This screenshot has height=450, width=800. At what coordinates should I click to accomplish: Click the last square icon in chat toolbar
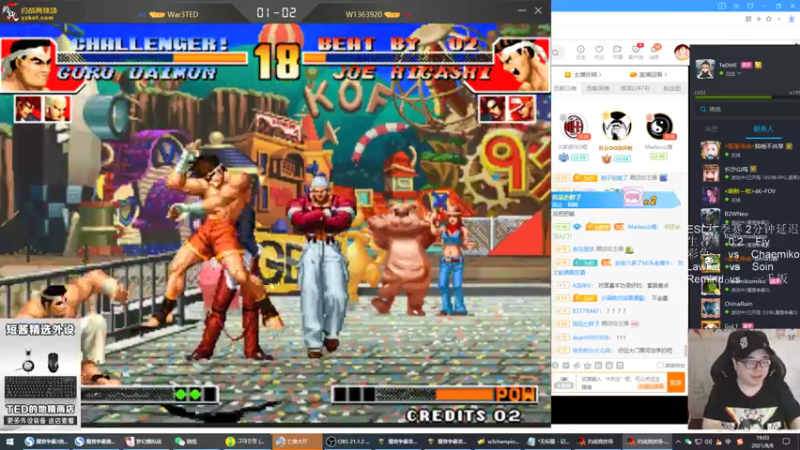(620, 365)
